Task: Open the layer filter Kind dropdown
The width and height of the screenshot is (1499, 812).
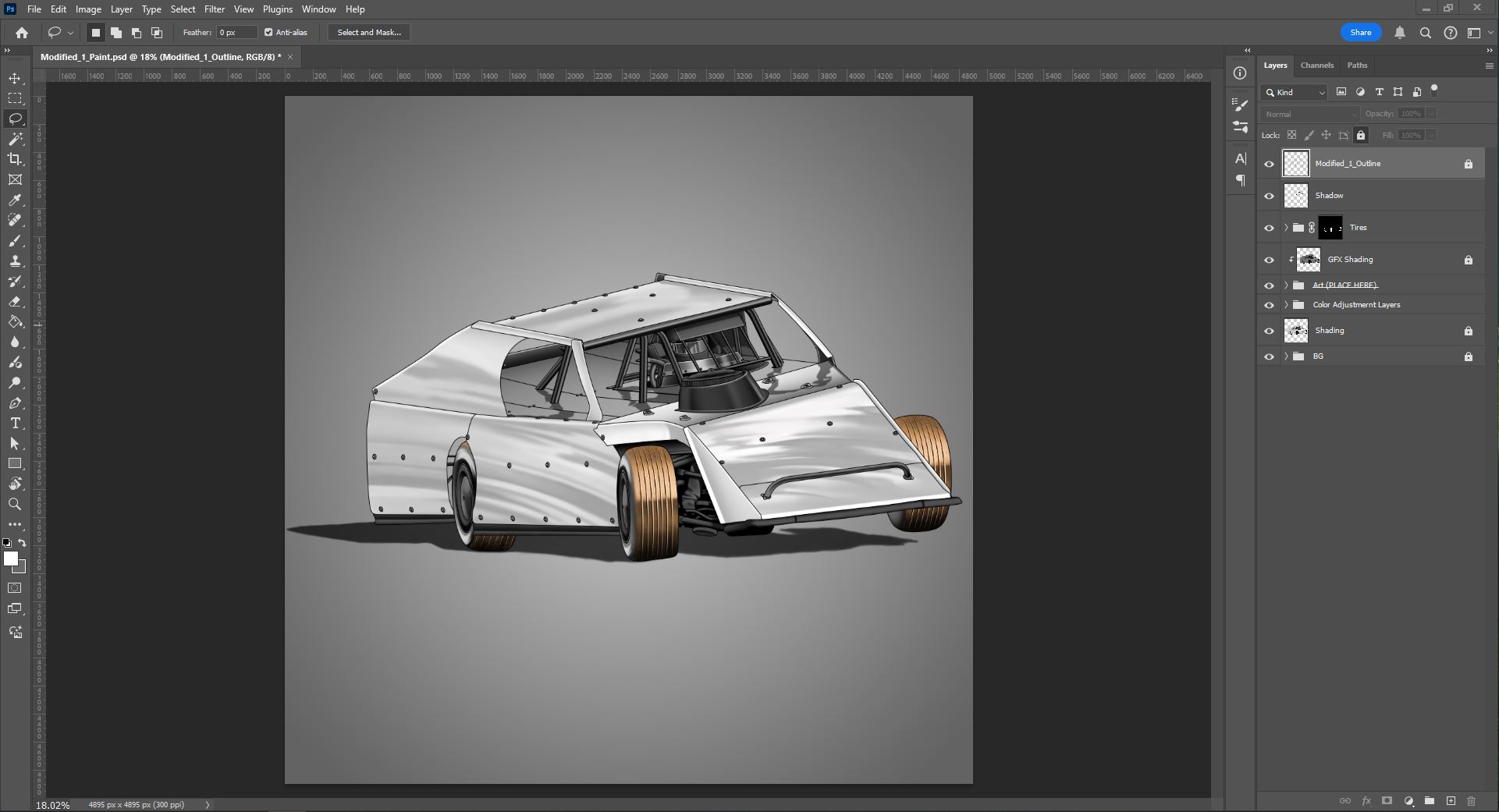Action: (x=1295, y=92)
